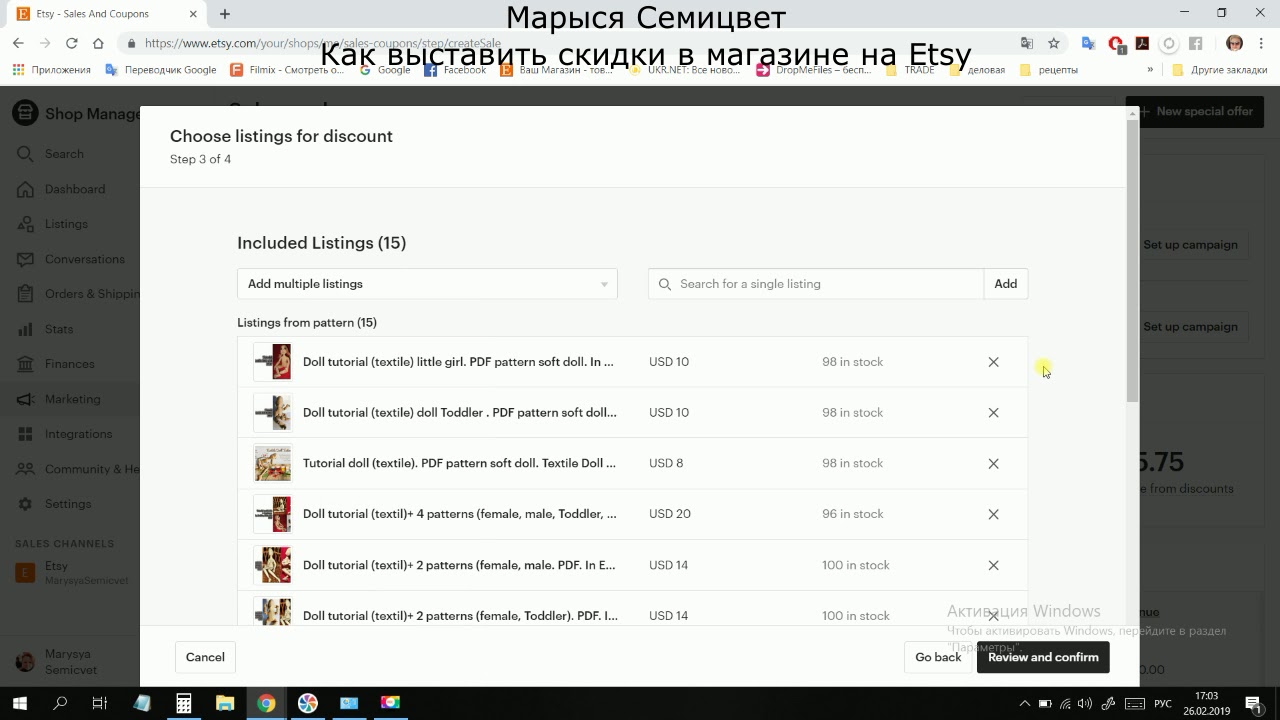Click the Integrations grid icon
The image size is (1280, 720).
[25, 434]
